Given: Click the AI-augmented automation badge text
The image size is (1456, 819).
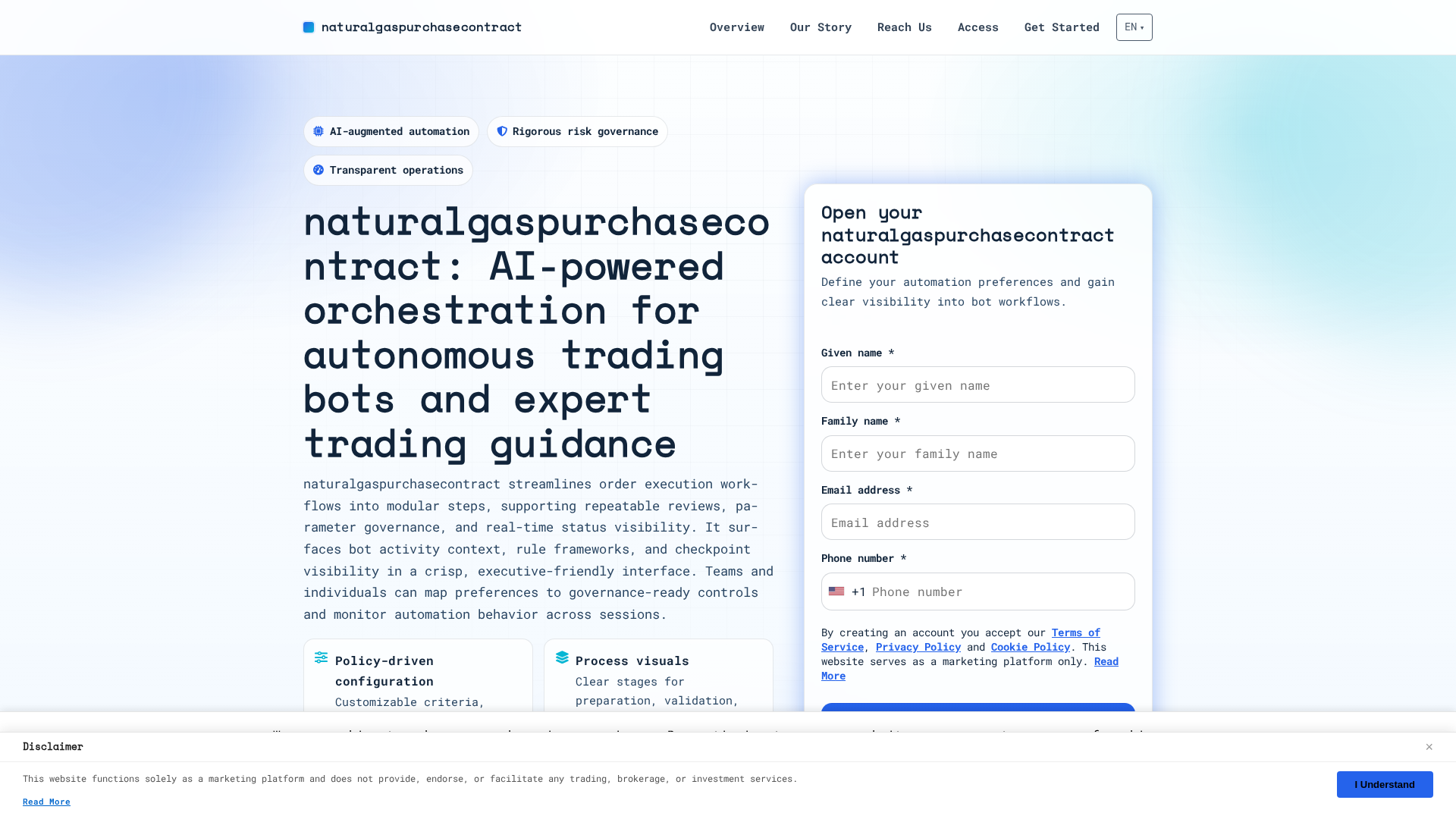Looking at the screenshot, I should [400, 131].
